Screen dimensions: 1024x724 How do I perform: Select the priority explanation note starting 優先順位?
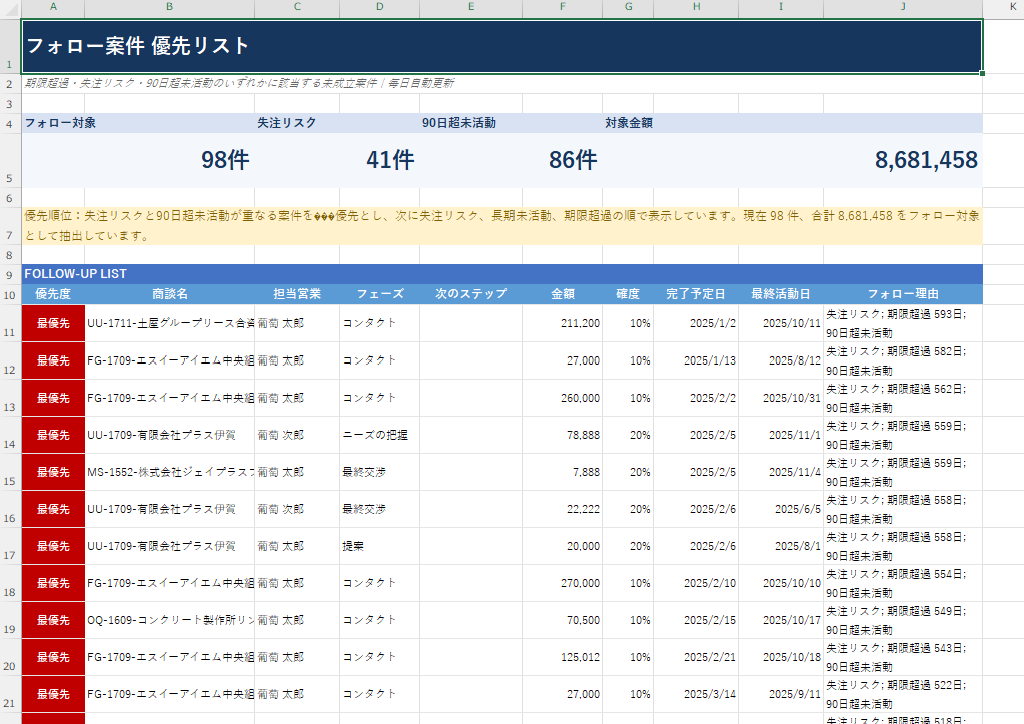[x=502, y=226]
